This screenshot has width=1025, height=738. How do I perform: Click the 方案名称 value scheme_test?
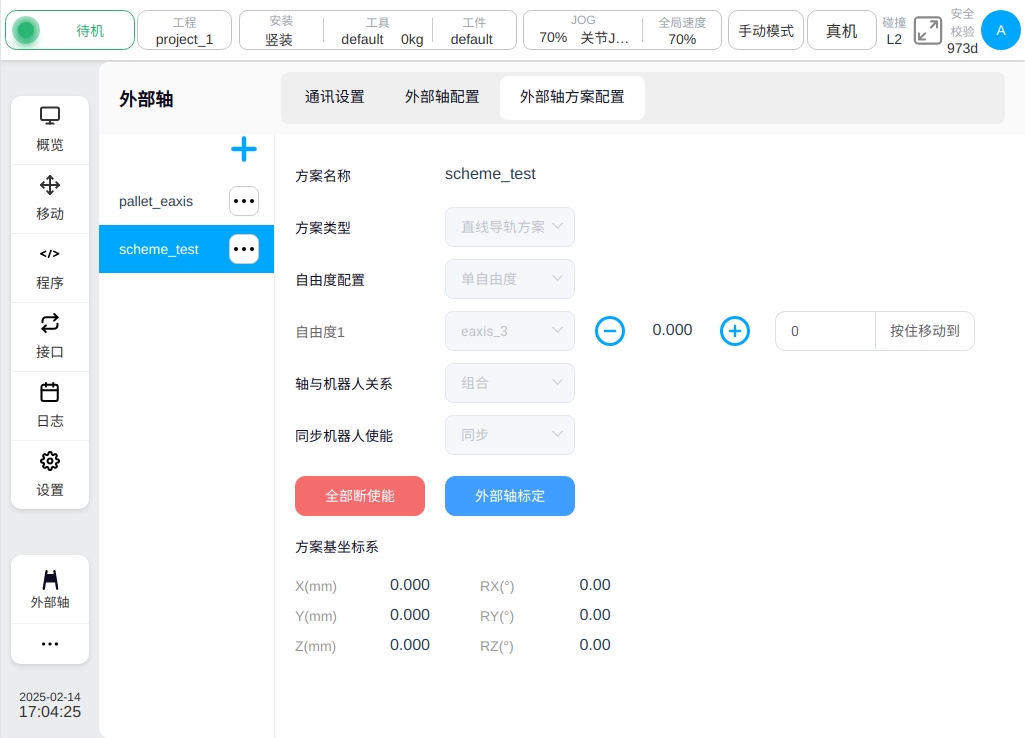490,174
